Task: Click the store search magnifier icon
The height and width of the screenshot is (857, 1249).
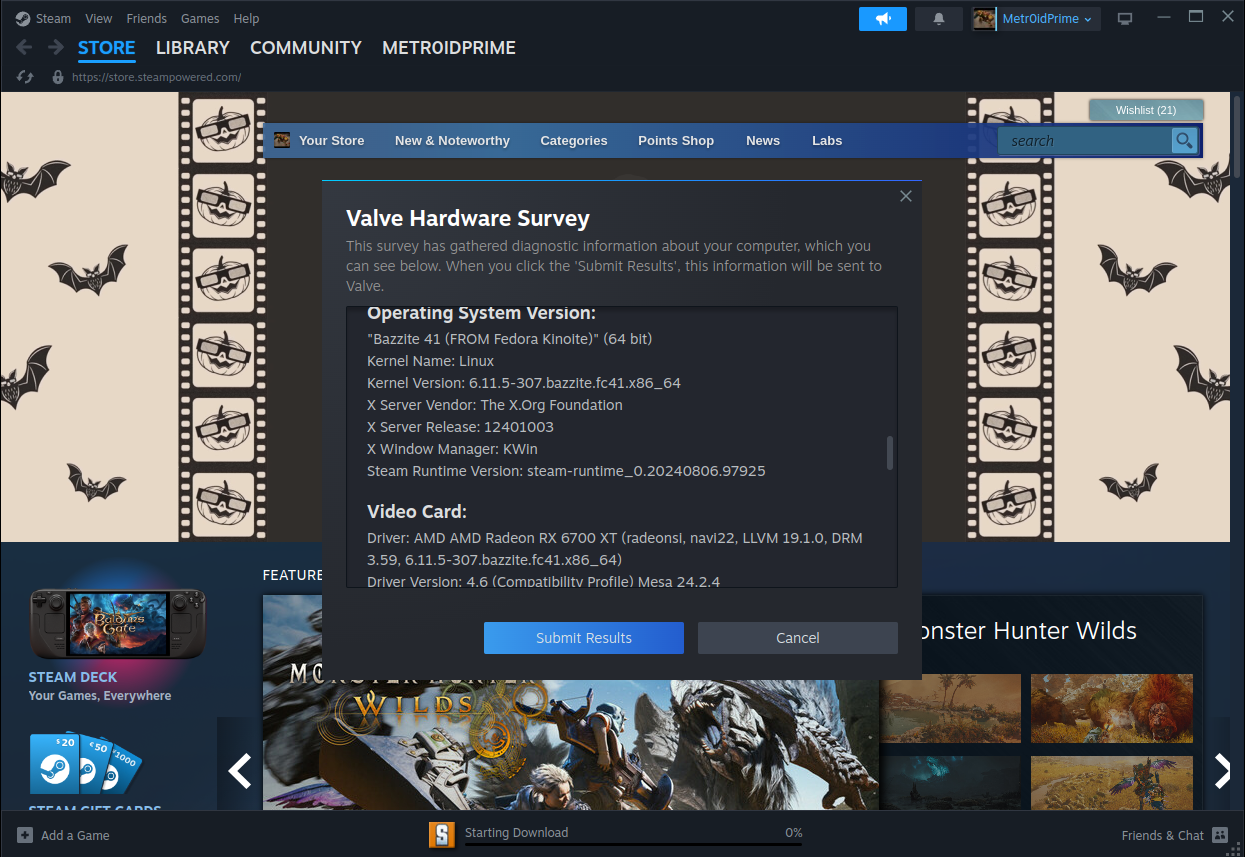Action: pyautogui.click(x=1183, y=141)
